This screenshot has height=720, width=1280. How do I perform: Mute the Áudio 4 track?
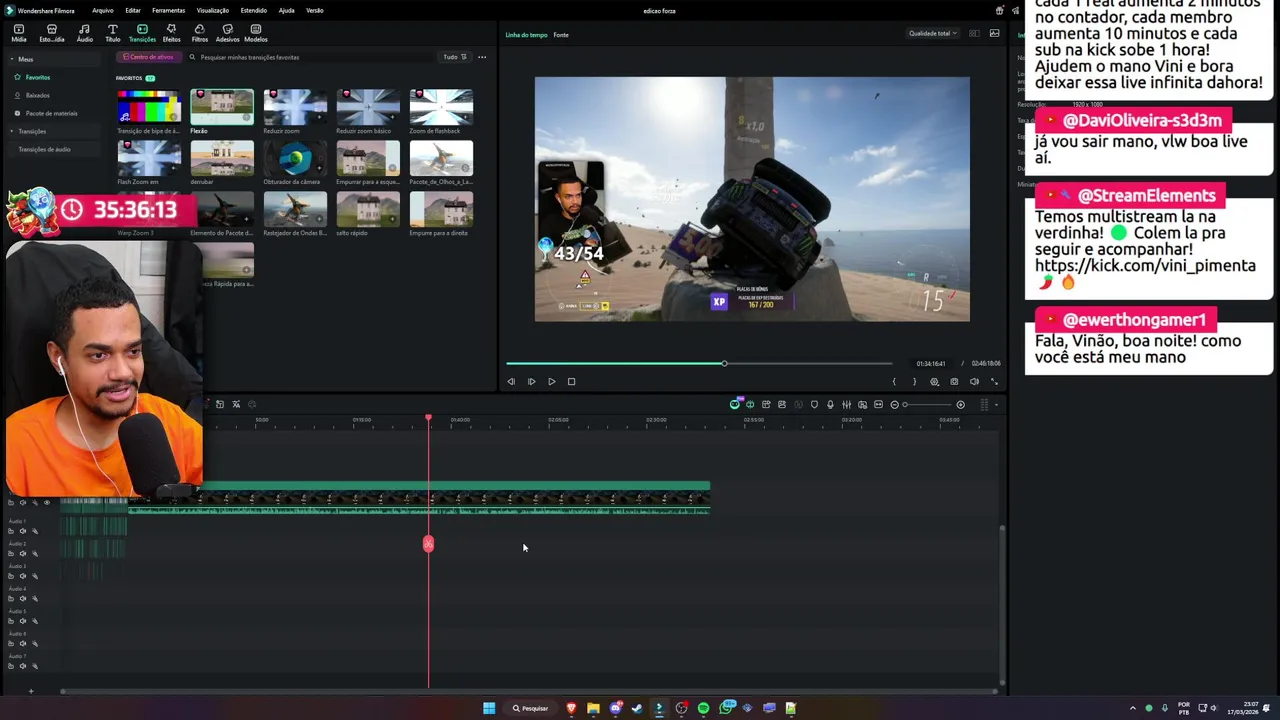pyautogui.click(x=23, y=598)
